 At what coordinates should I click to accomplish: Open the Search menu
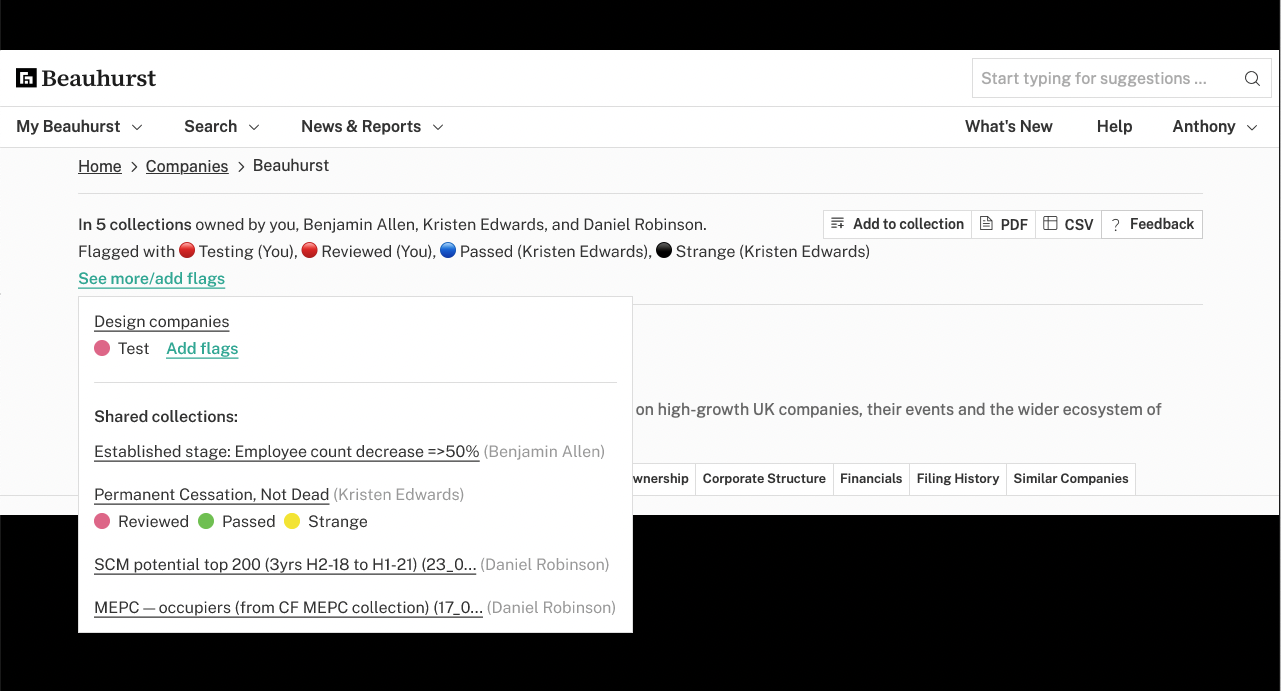[x=221, y=126]
